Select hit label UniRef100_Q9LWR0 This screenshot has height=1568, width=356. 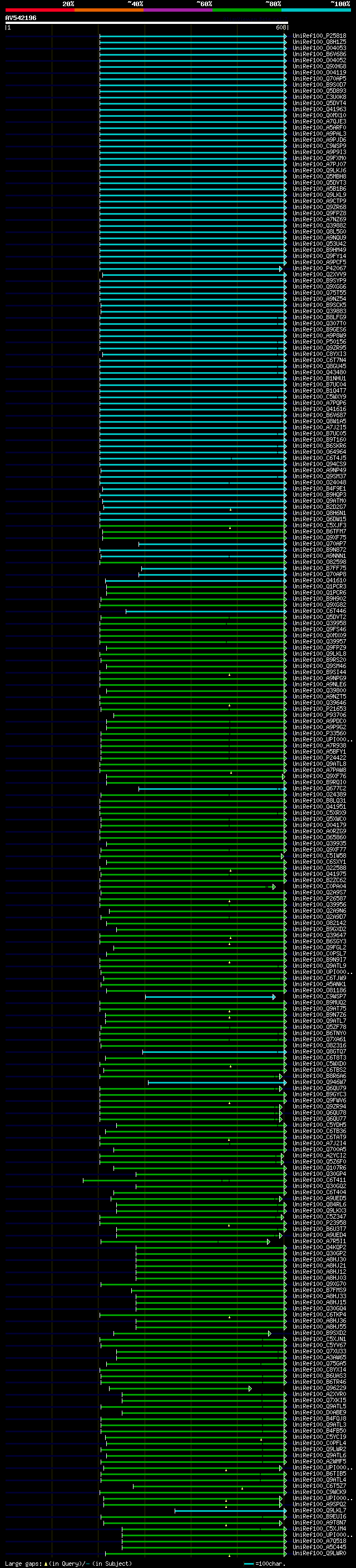click(319, 1554)
